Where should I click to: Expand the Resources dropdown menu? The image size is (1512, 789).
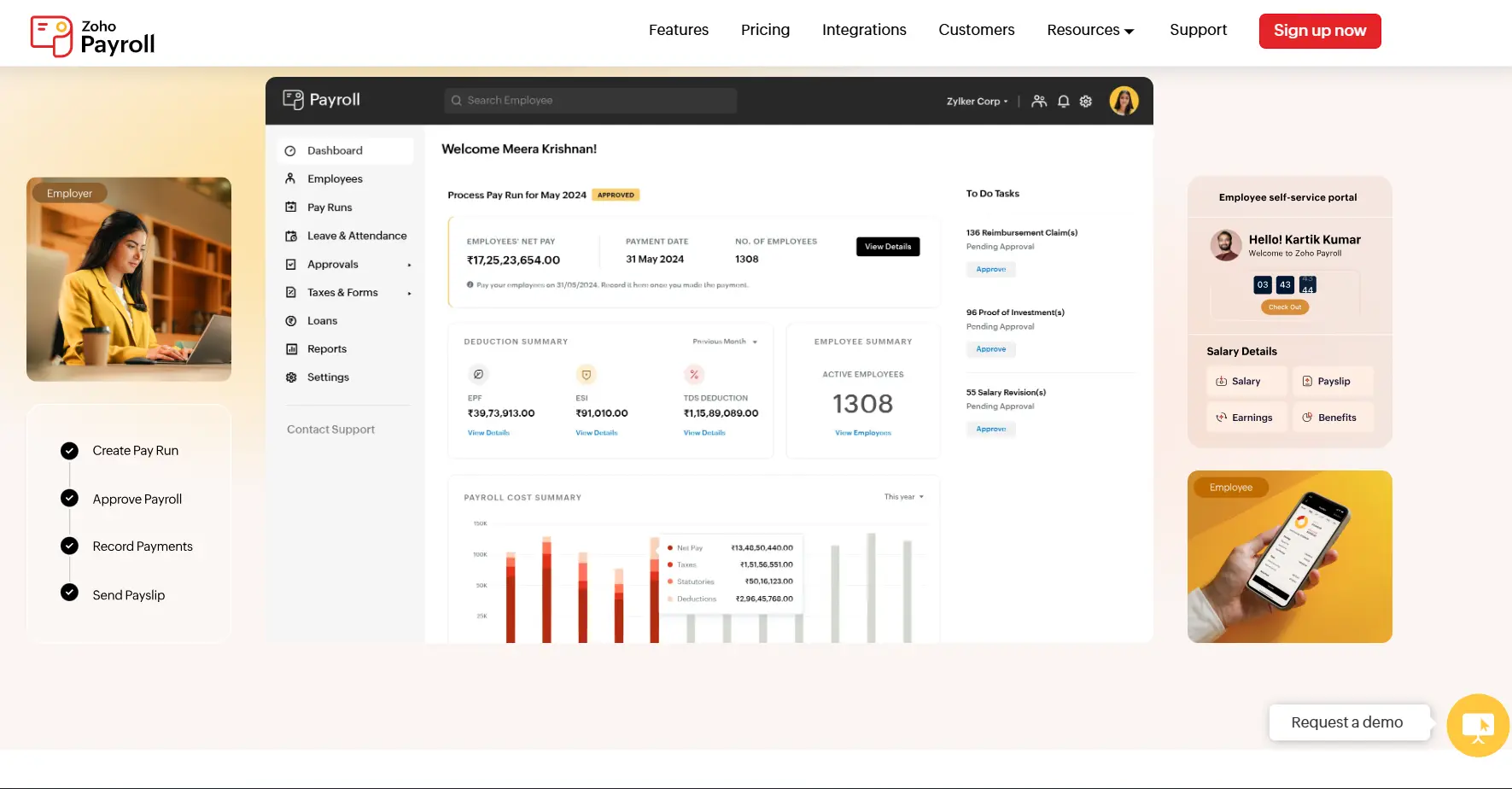[x=1090, y=30]
